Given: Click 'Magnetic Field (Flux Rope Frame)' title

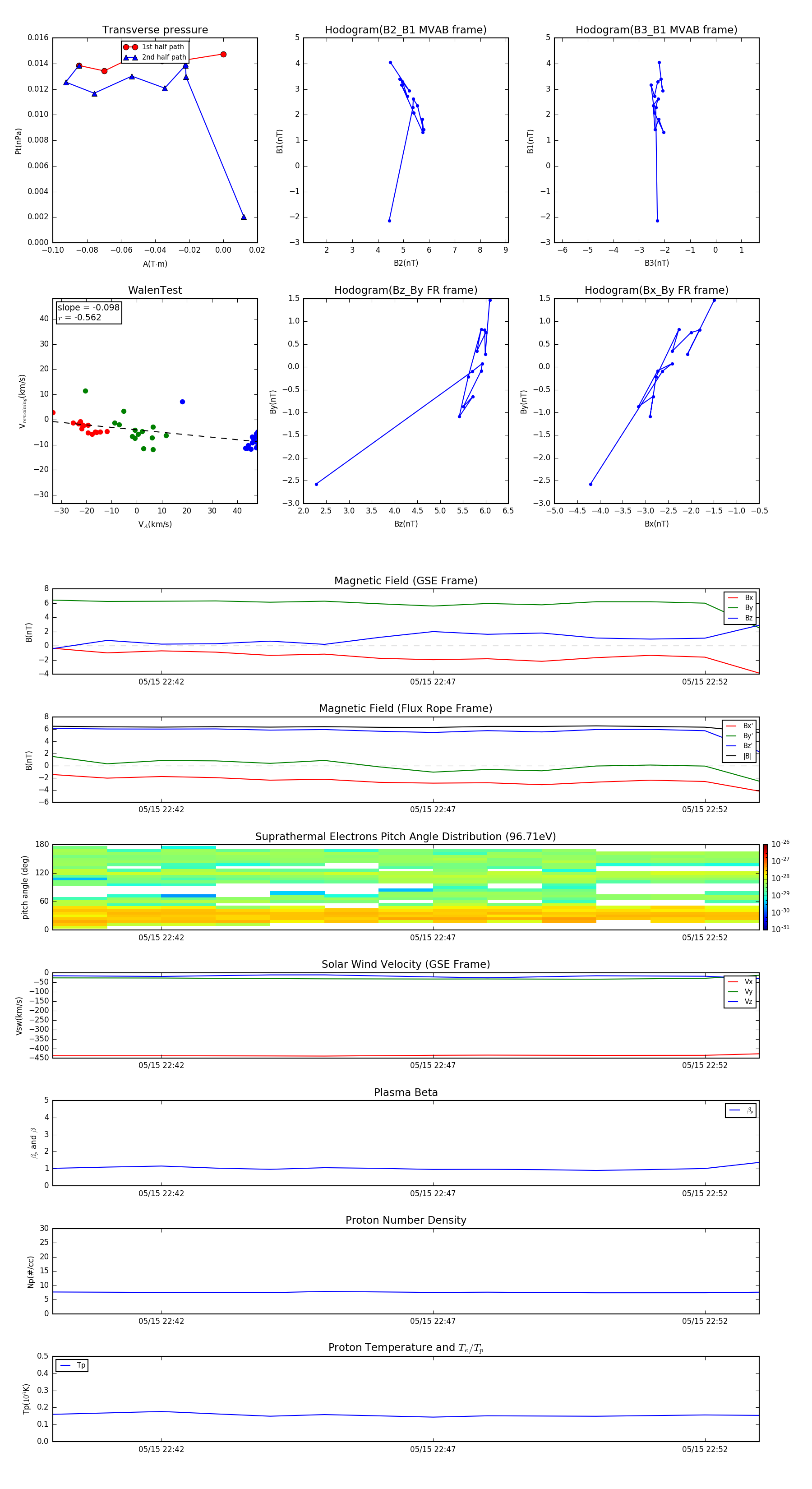Looking at the screenshot, I should (406, 709).
